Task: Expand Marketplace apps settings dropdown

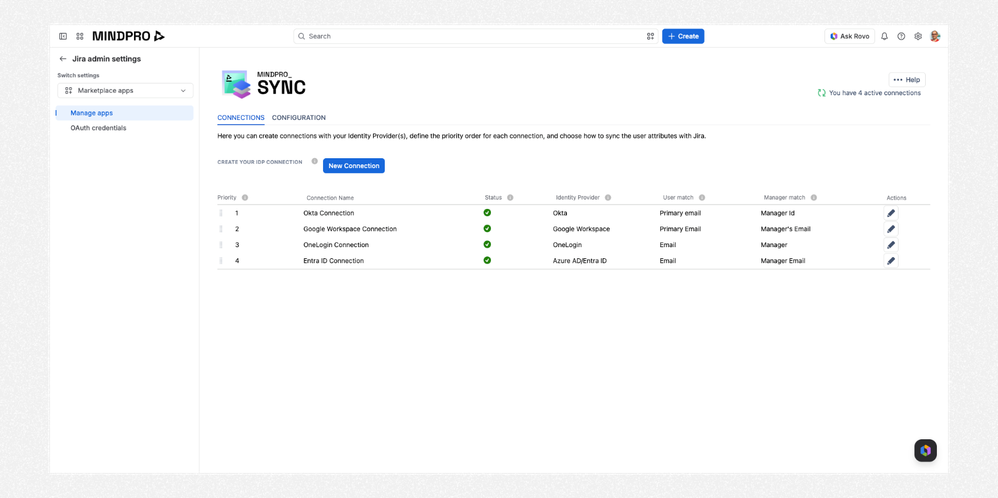Action: (125, 90)
